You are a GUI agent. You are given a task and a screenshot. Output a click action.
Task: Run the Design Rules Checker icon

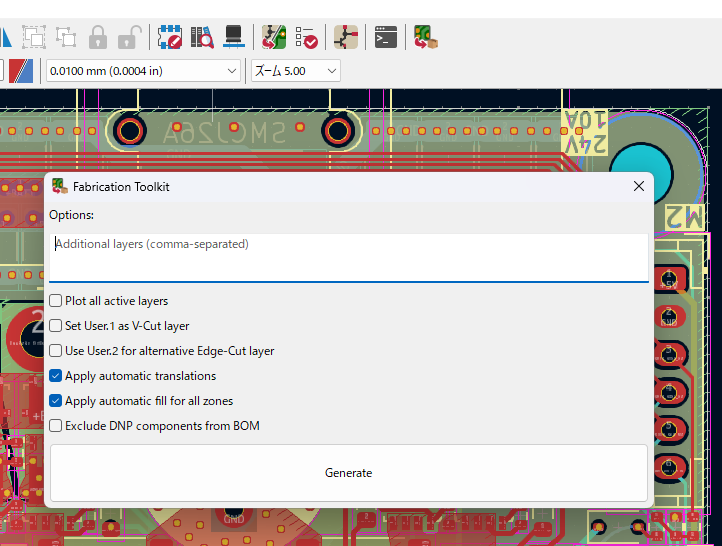(306, 38)
